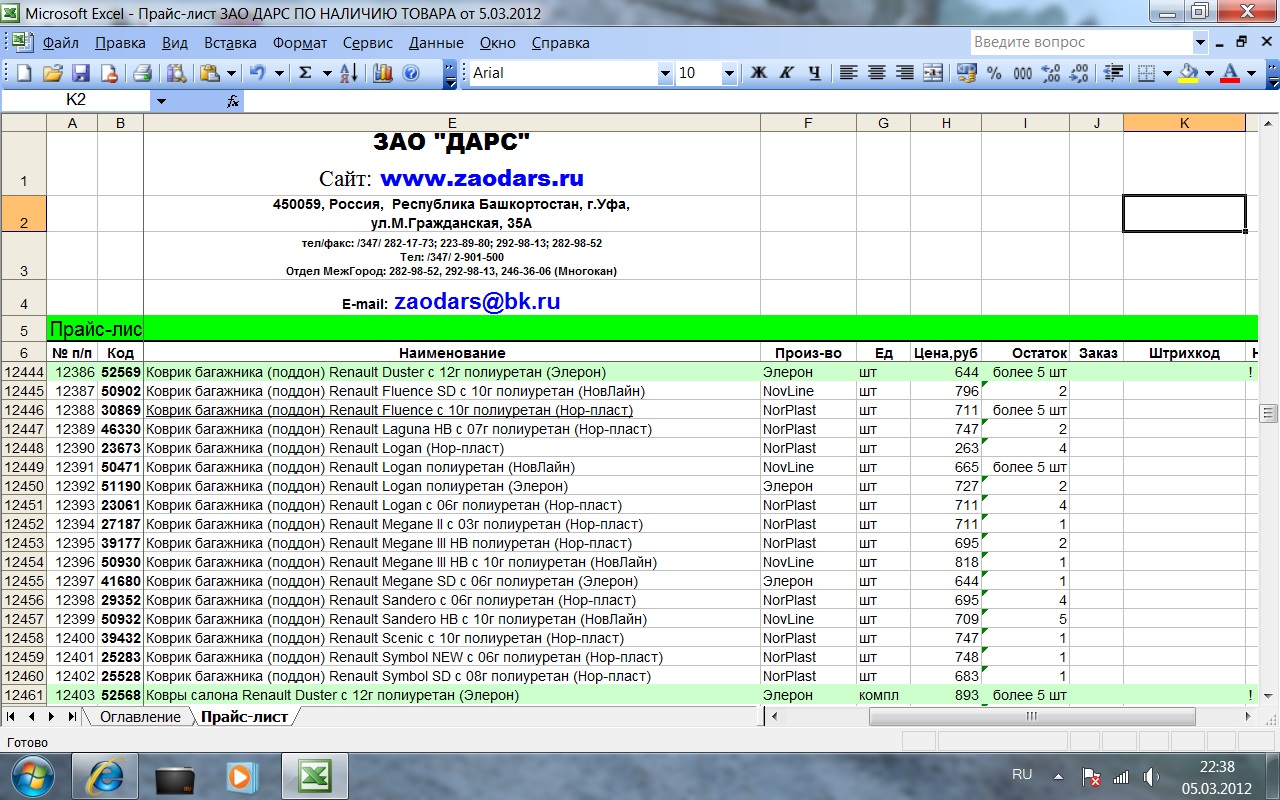Screen dimensions: 1280x800
Task: Switch to the Оглавление sheet tab
Action: (x=140, y=717)
